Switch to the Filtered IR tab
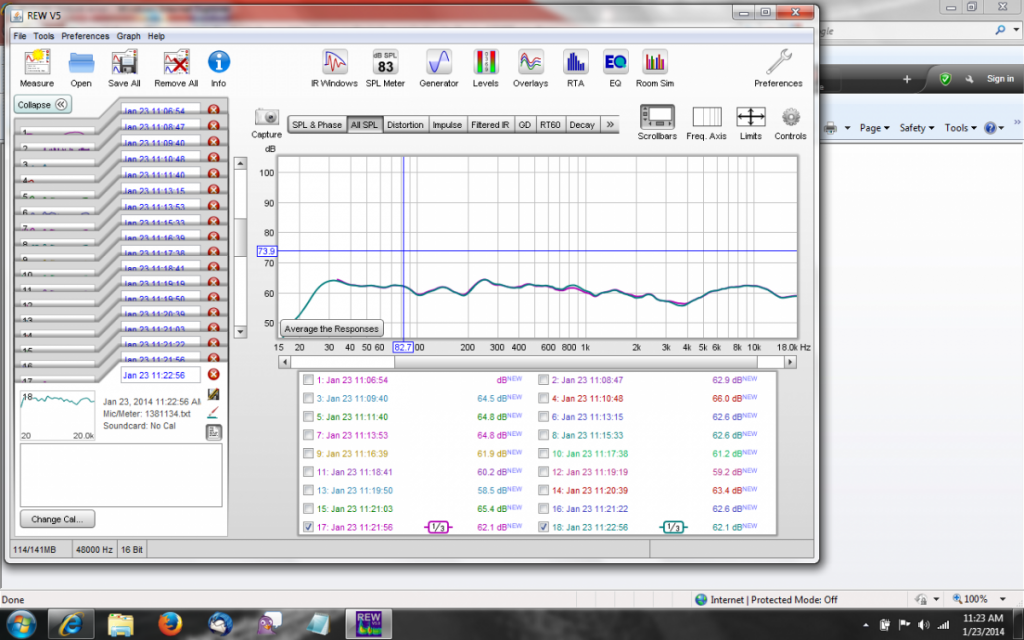Image resolution: width=1024 pixels, height=640 pixels. point(490,125)
